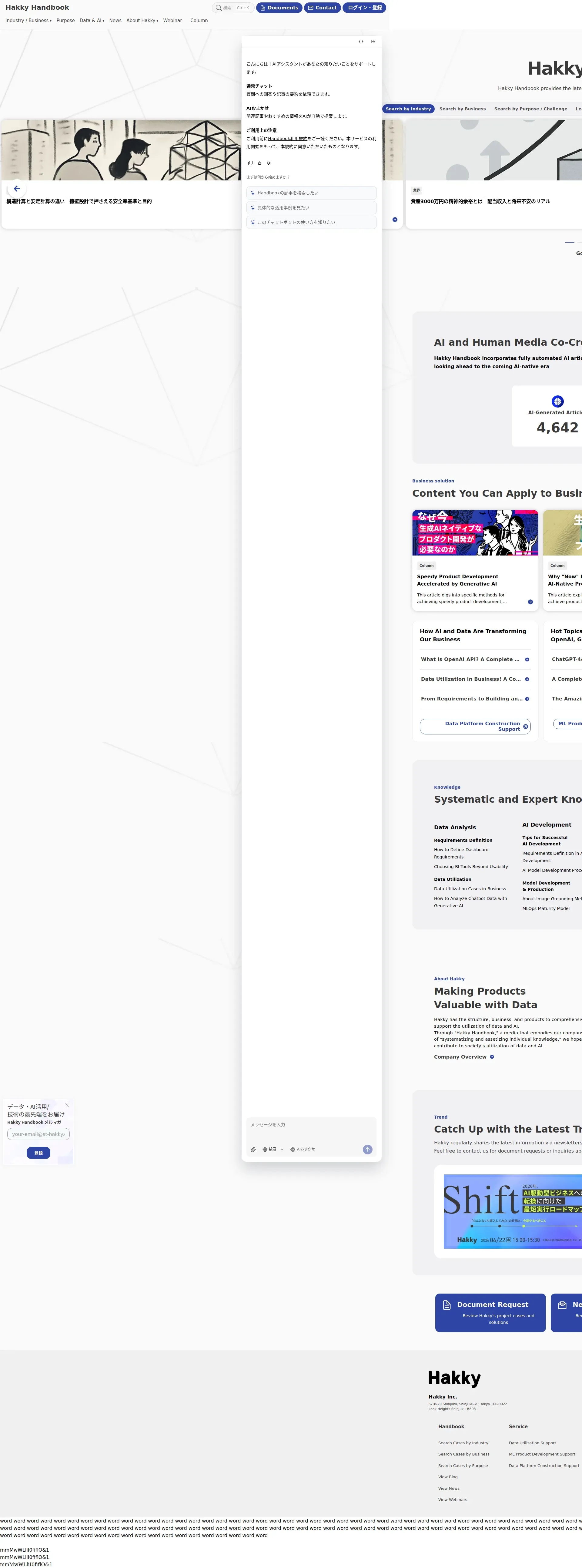
Task: Open 'Data Utilization Cases in Business' link
Action: coord(470,889)
